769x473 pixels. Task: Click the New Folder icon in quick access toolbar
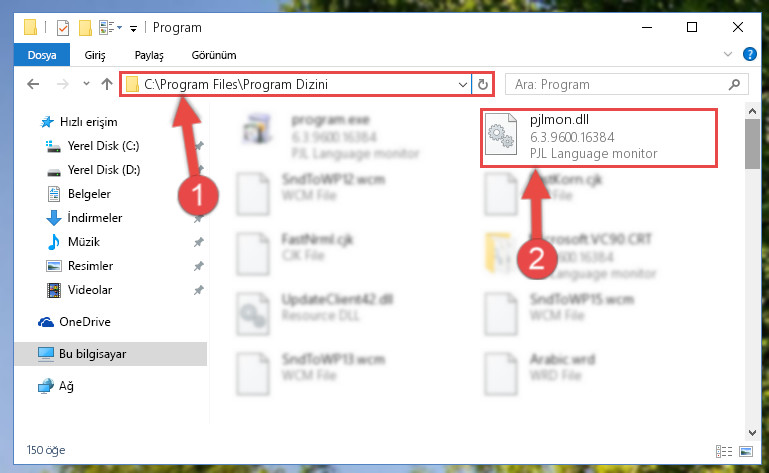(x=85, y=28)
